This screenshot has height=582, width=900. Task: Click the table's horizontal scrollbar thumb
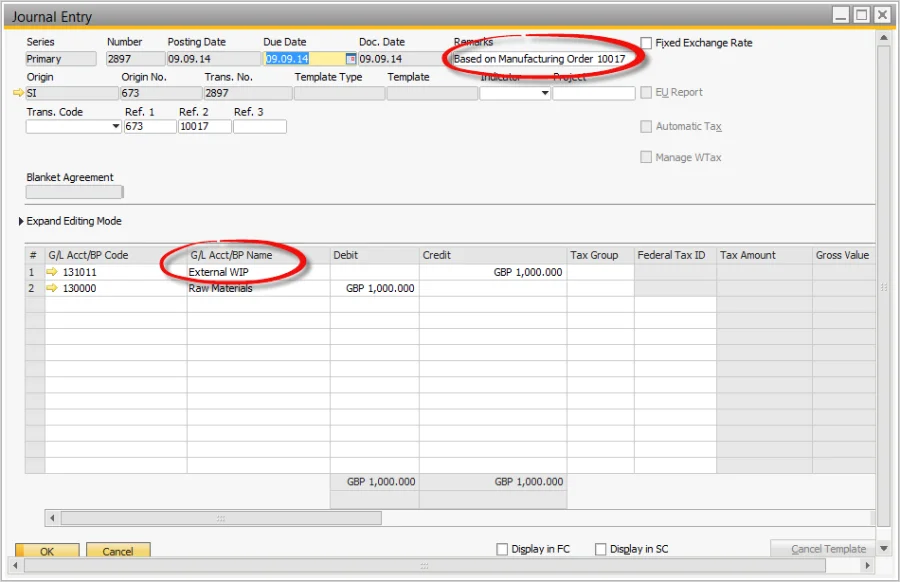coord(221,518)
